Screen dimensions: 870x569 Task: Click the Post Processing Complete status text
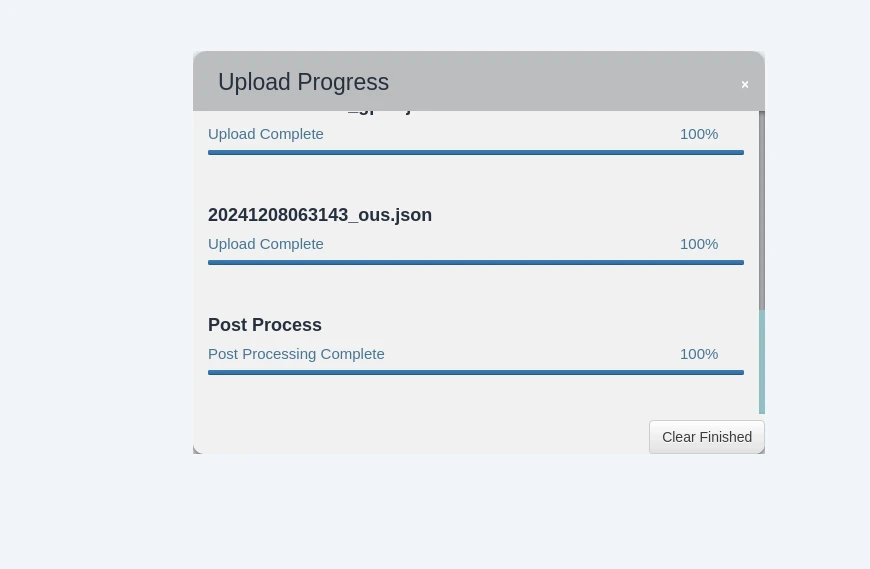tap(296, 354)
